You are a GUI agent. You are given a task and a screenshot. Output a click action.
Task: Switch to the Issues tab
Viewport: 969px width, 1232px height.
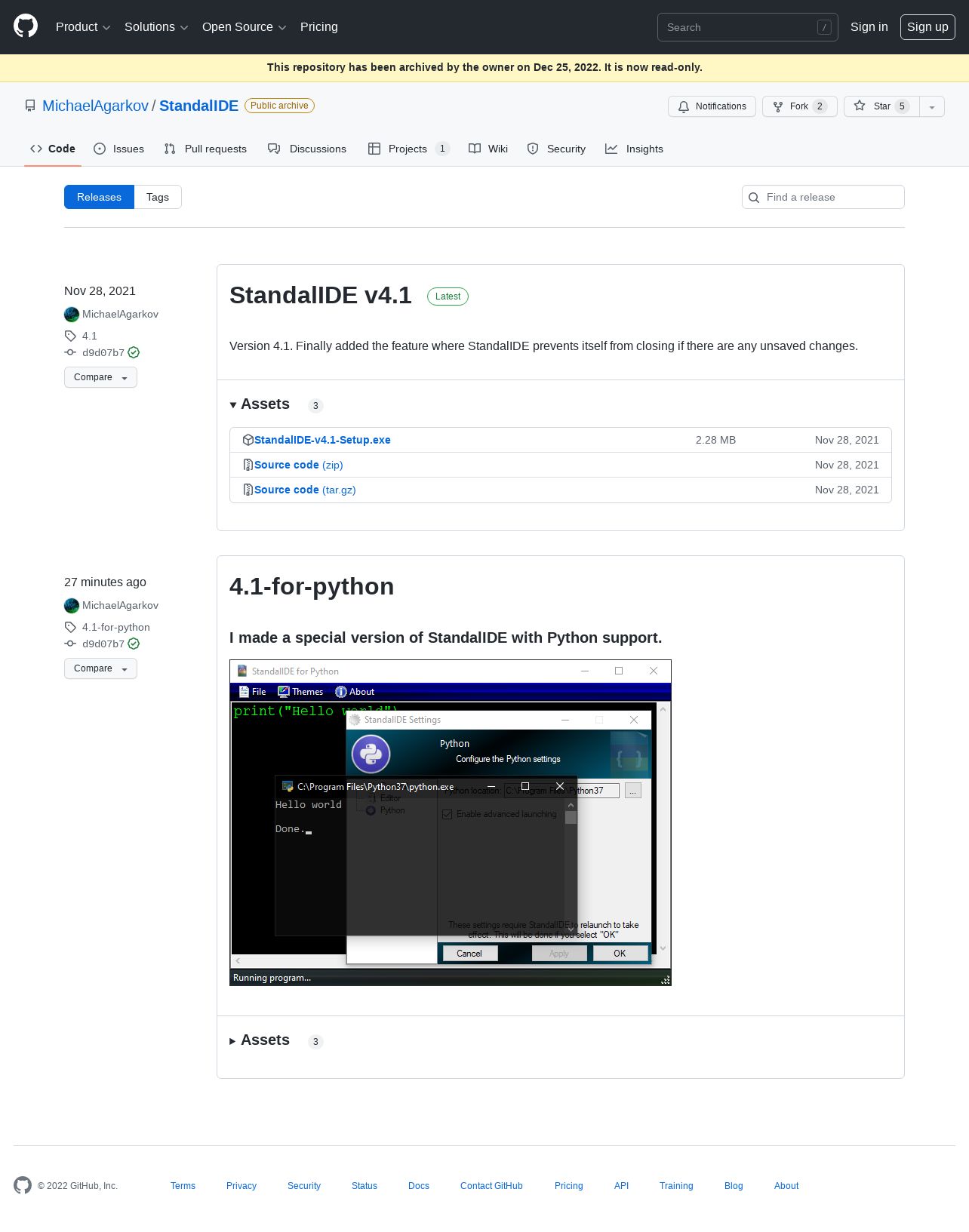(x=119, y=149)
